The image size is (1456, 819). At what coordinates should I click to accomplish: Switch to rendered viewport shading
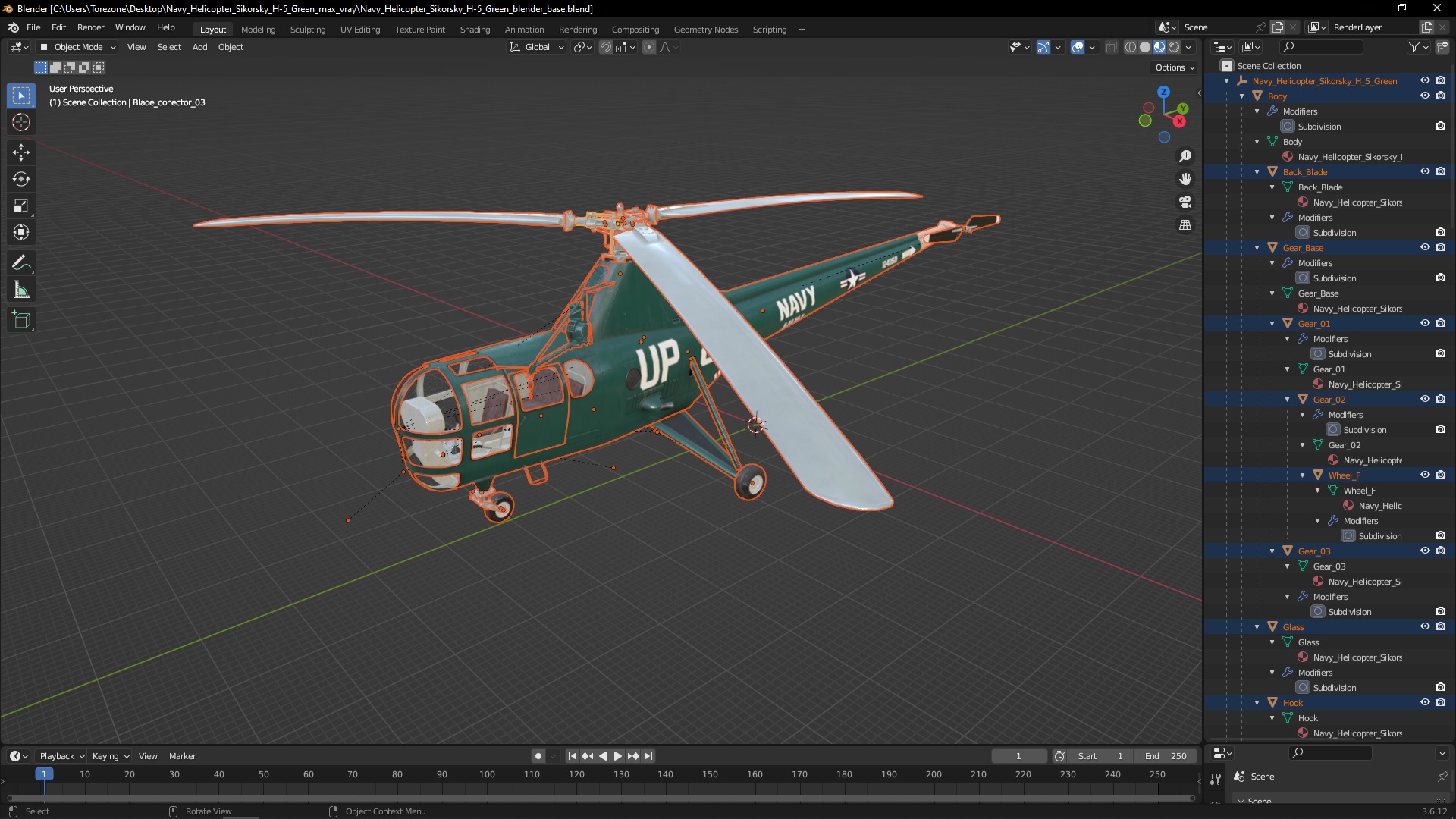click(1174, 47)
